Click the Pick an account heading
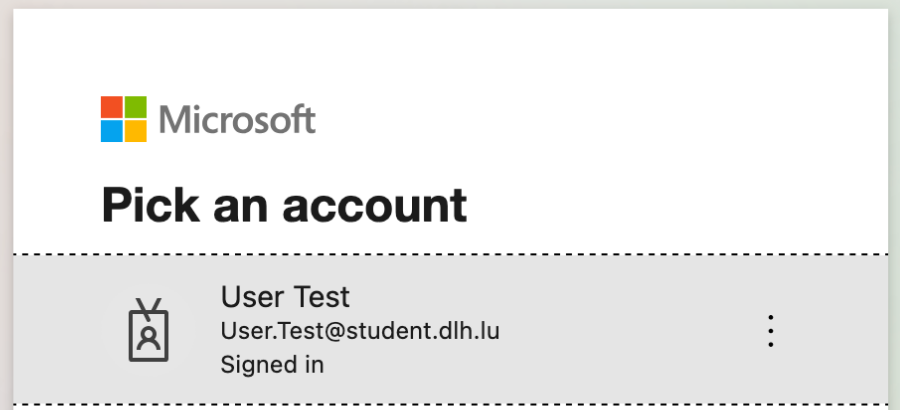900x410 pixels. pyautogui.click(x=284, y=204)
